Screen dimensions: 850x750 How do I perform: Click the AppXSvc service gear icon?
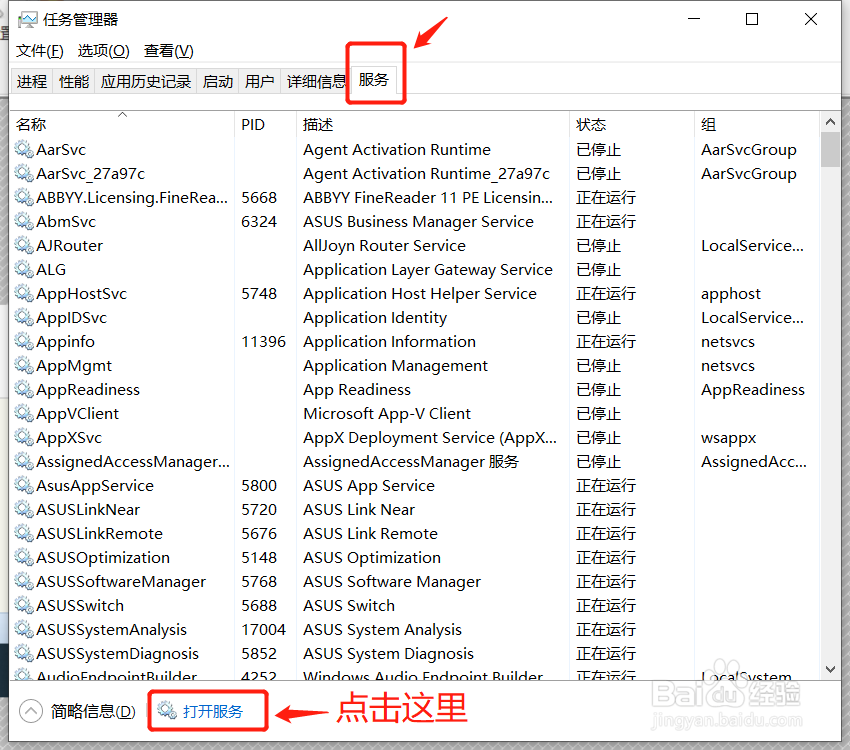pyautogui.click(x=22, y=437)
